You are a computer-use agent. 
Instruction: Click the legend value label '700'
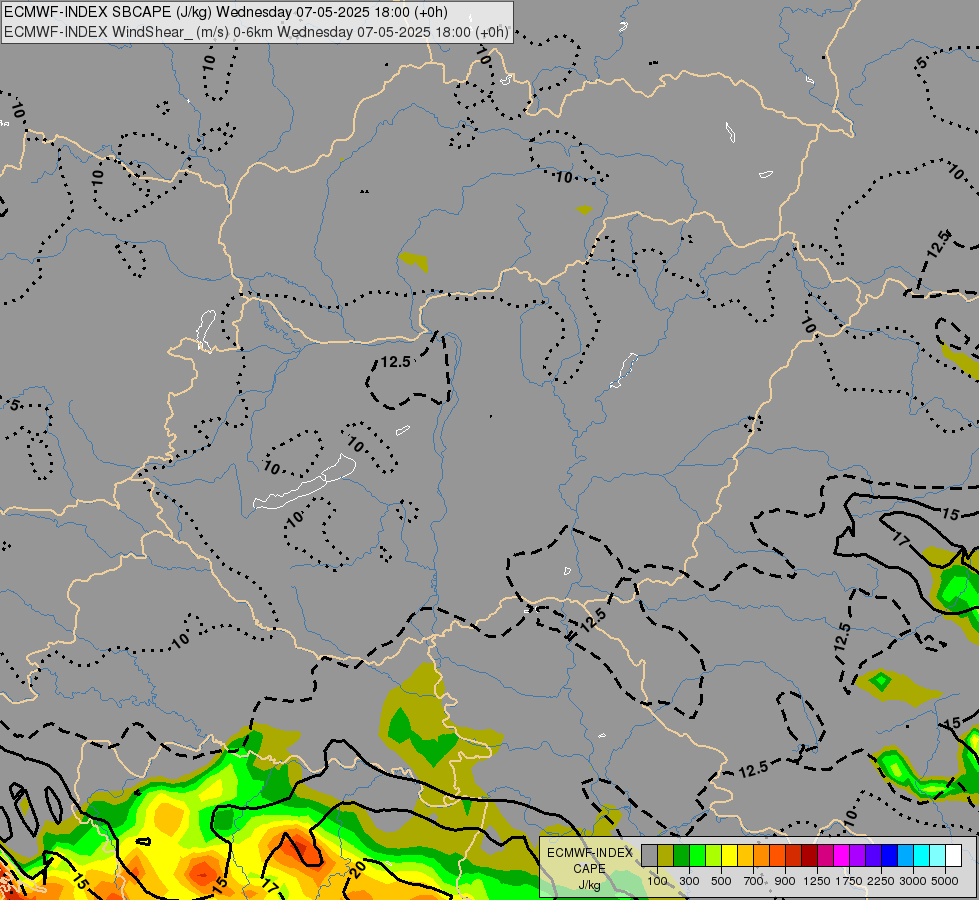[753, 881]
